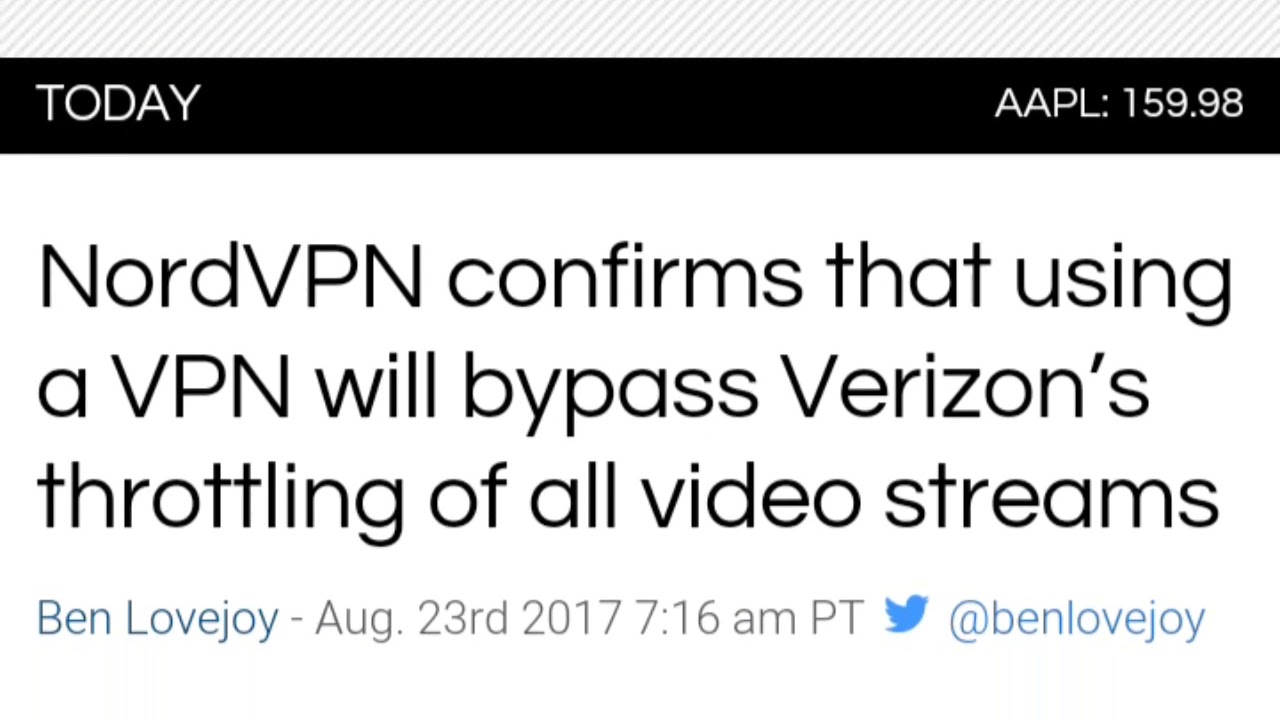Click the Aug. 23rd 2017 publish date
This screenshot has height=720, width=1280.
point(469,618)
